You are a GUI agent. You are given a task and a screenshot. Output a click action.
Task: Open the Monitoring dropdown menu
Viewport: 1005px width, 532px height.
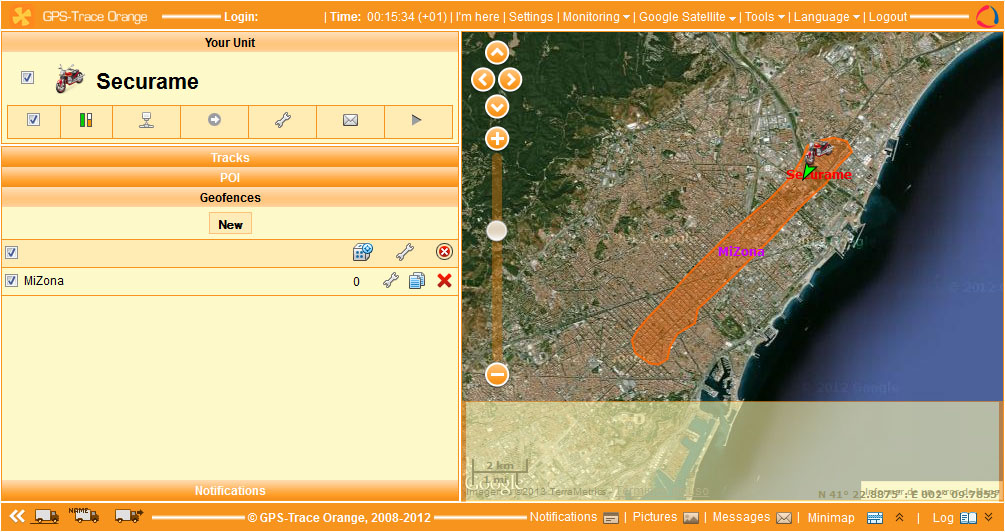click(596, 17)
